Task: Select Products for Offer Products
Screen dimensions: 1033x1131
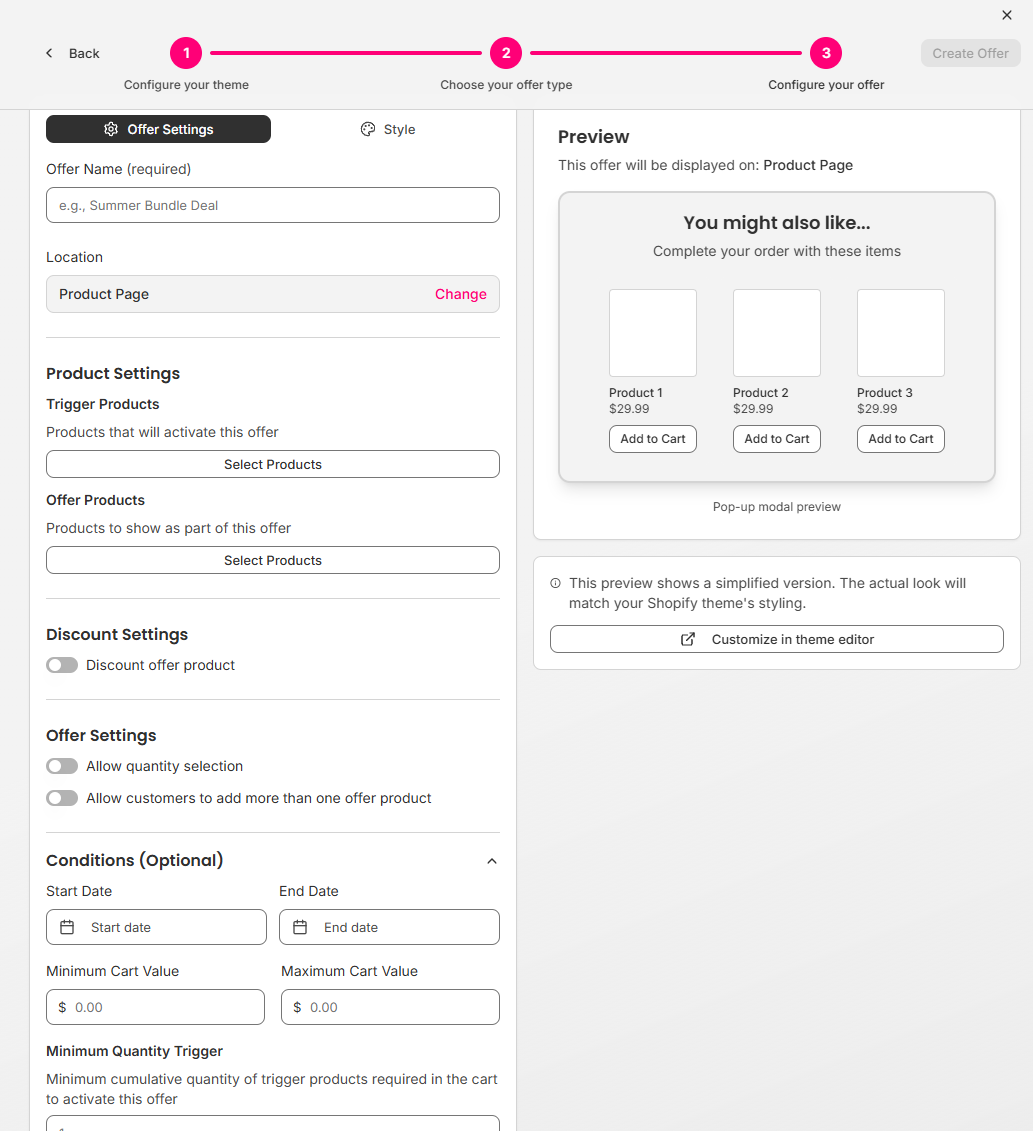Action: tap(273, 560)
